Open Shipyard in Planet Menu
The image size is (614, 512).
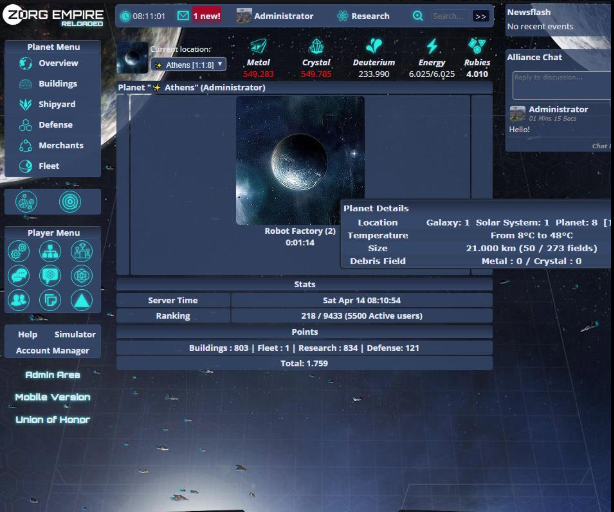[x=57, y=104]
